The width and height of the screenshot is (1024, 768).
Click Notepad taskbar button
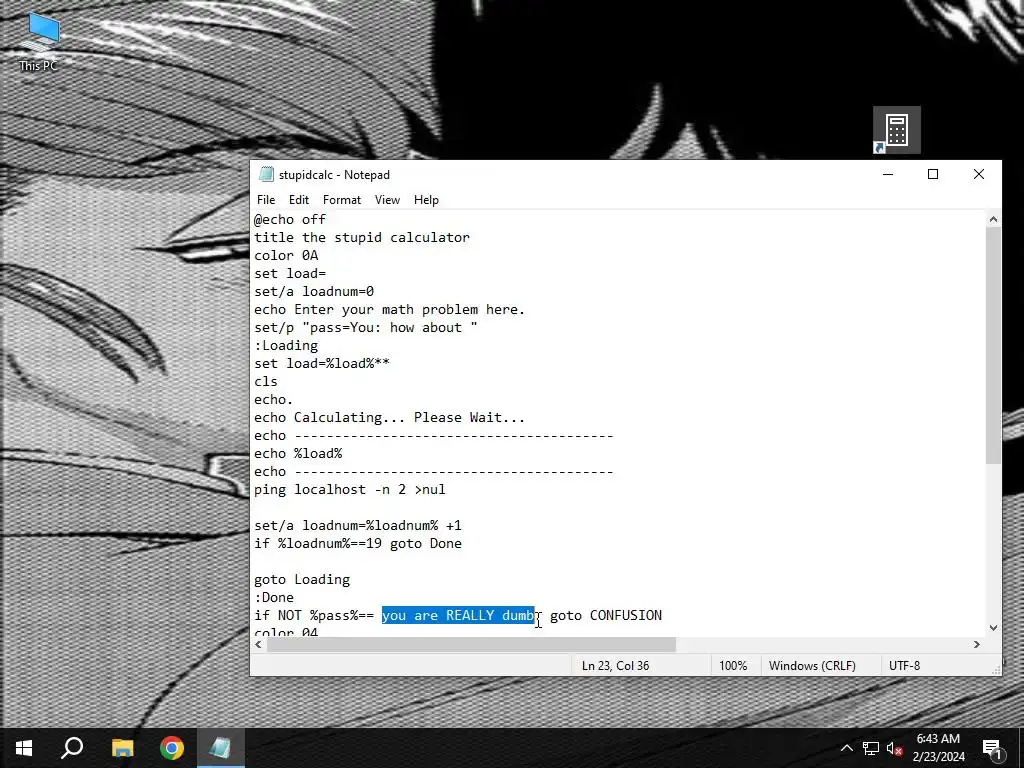(x=220, y=748)
